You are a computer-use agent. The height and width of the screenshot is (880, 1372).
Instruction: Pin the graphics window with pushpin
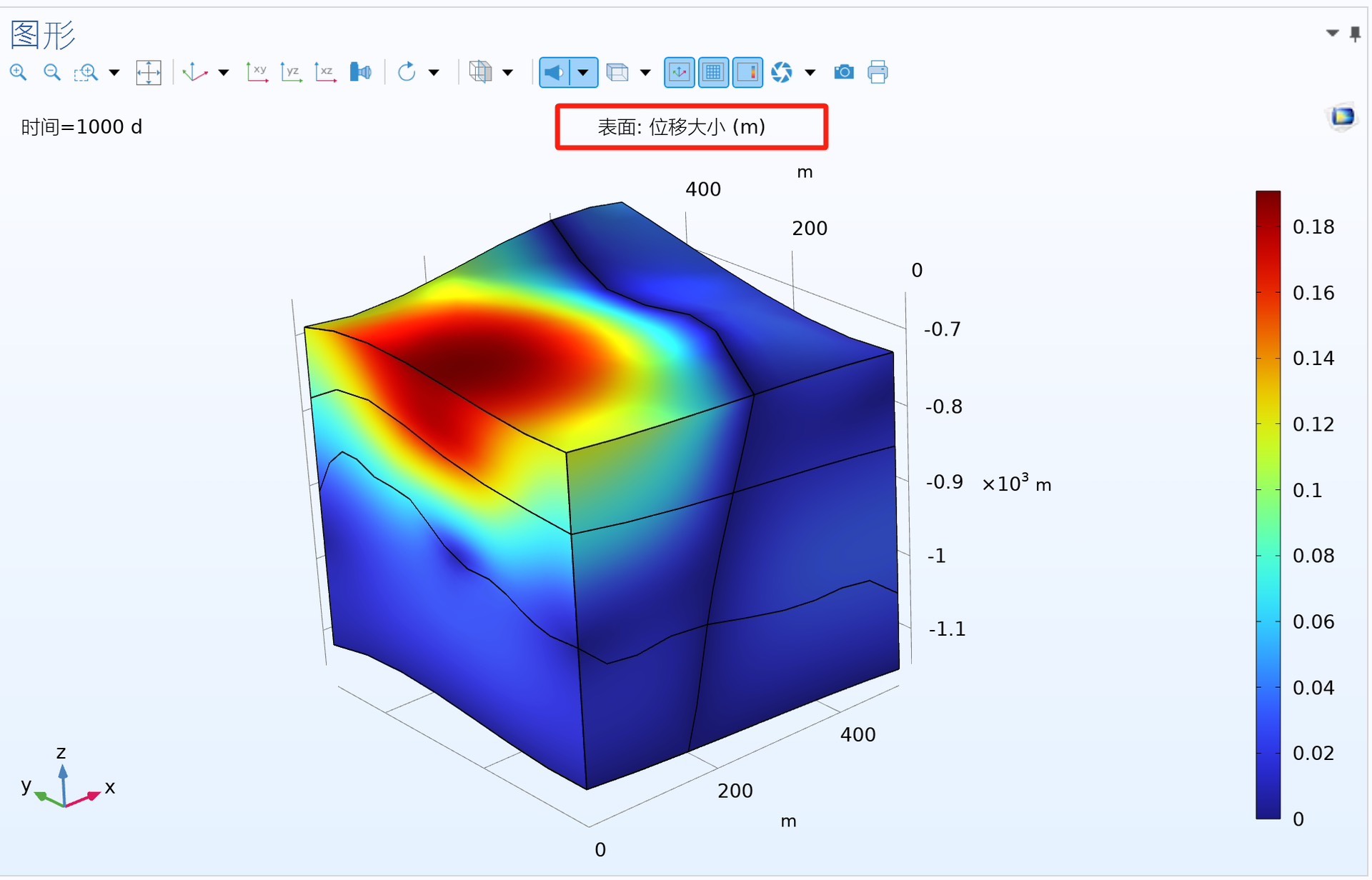[x=1355, y=34]
